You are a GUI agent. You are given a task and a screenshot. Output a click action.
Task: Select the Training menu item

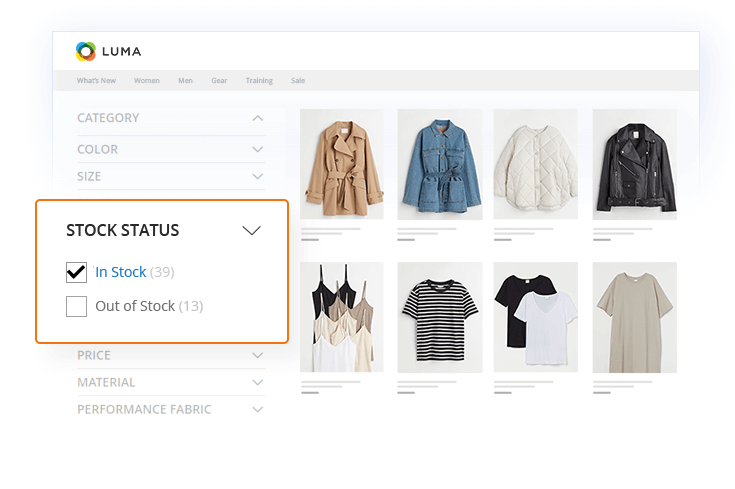[x=259, y=81]
